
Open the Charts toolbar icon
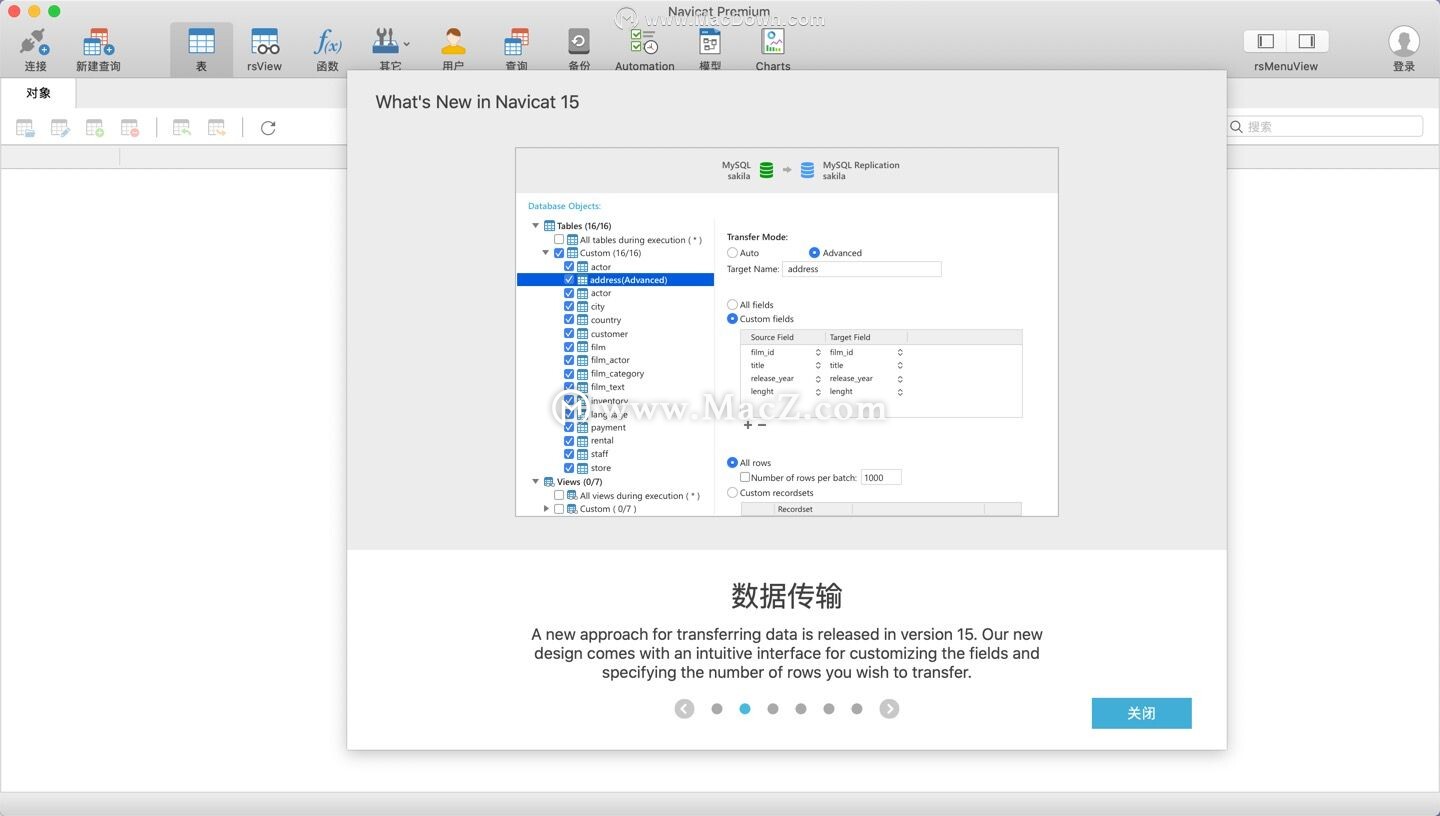(x=773, y=42)
